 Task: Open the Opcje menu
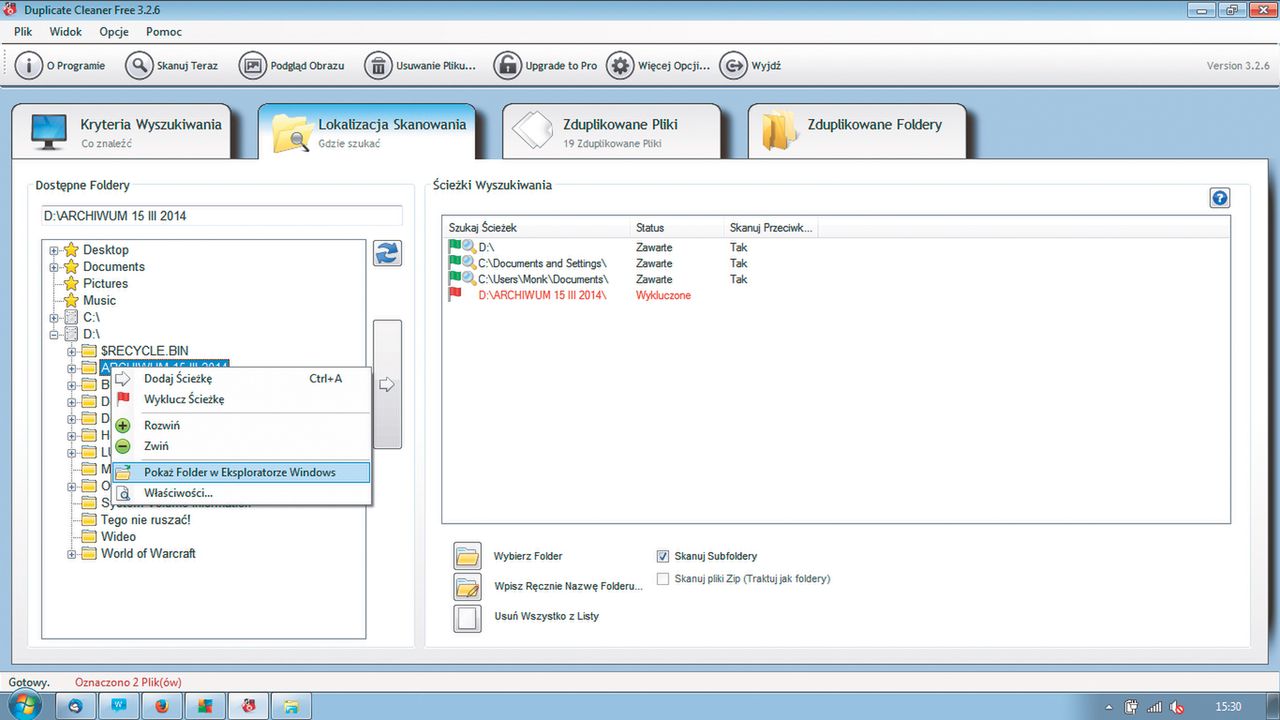coord(114,31)
